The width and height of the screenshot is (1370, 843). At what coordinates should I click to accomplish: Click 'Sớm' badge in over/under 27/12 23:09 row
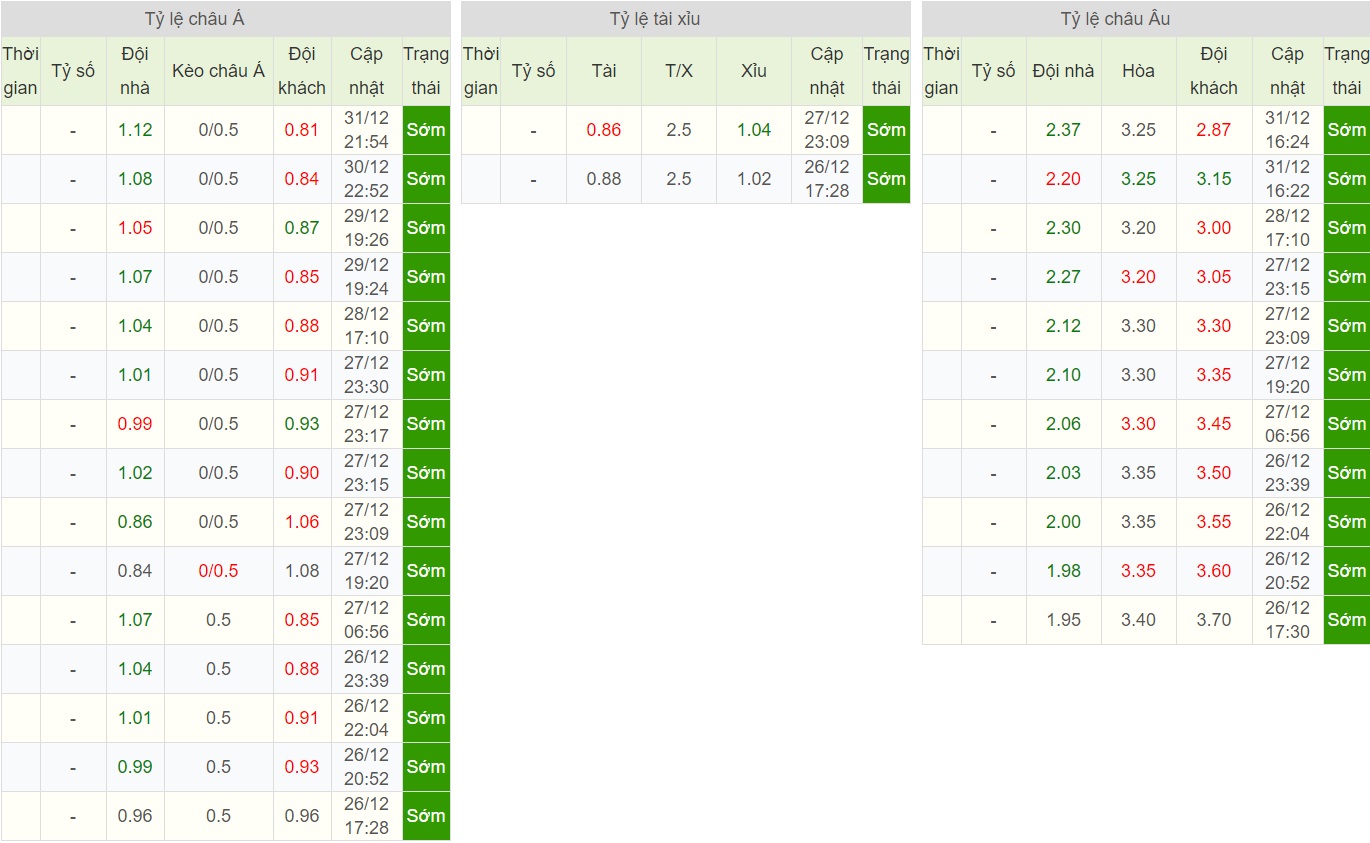[x=886, y=130]
